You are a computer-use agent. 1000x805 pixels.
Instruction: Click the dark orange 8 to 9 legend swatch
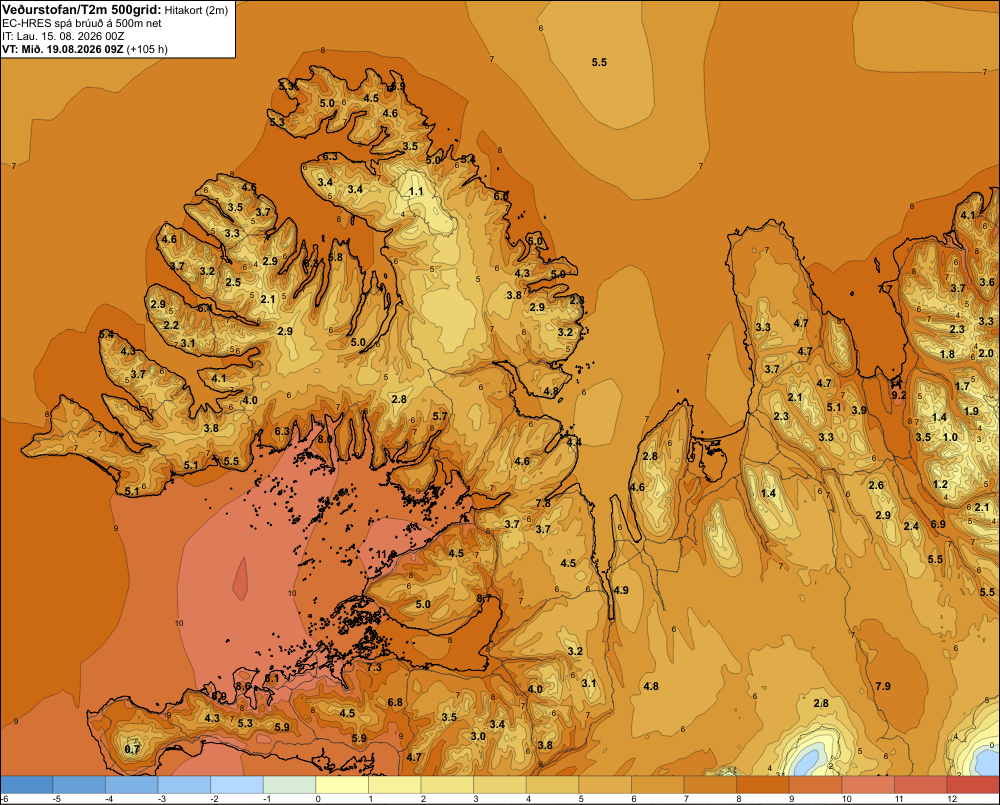coord(763,785)
